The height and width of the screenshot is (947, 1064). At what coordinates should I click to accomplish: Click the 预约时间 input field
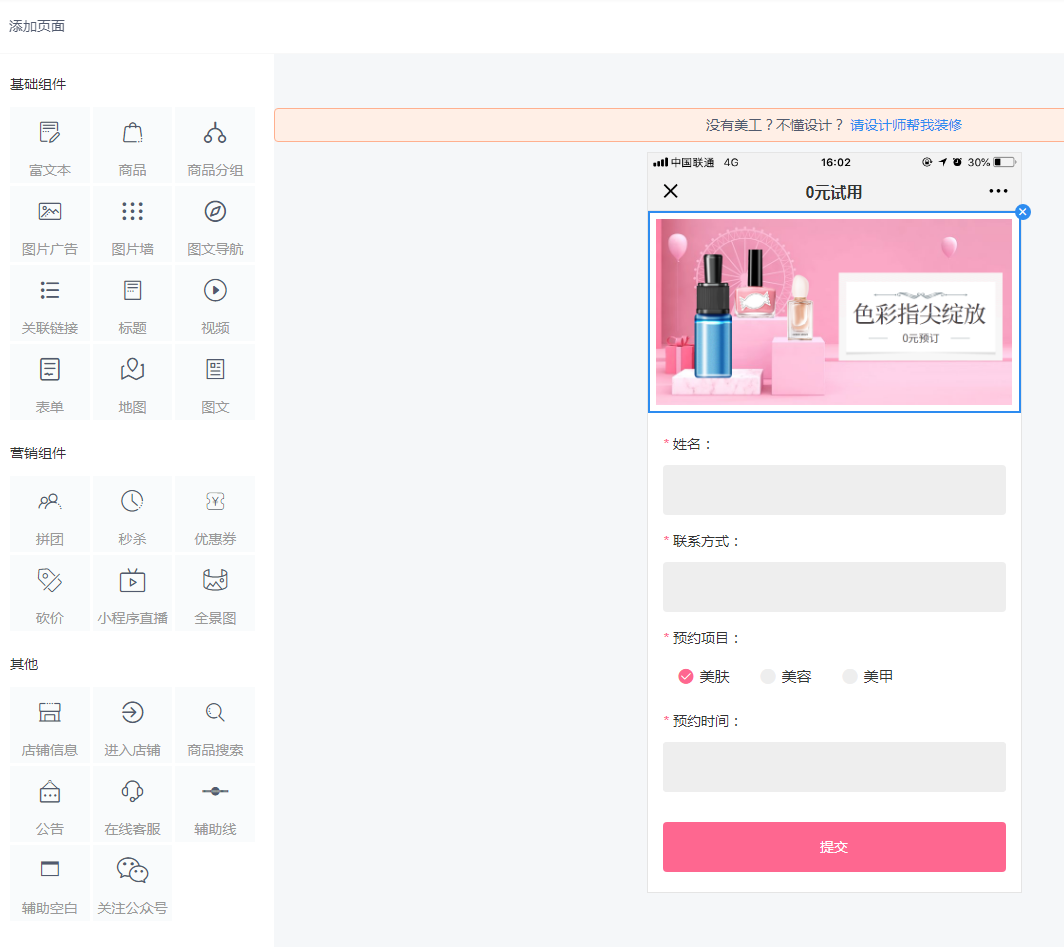[x=834, y=767]
